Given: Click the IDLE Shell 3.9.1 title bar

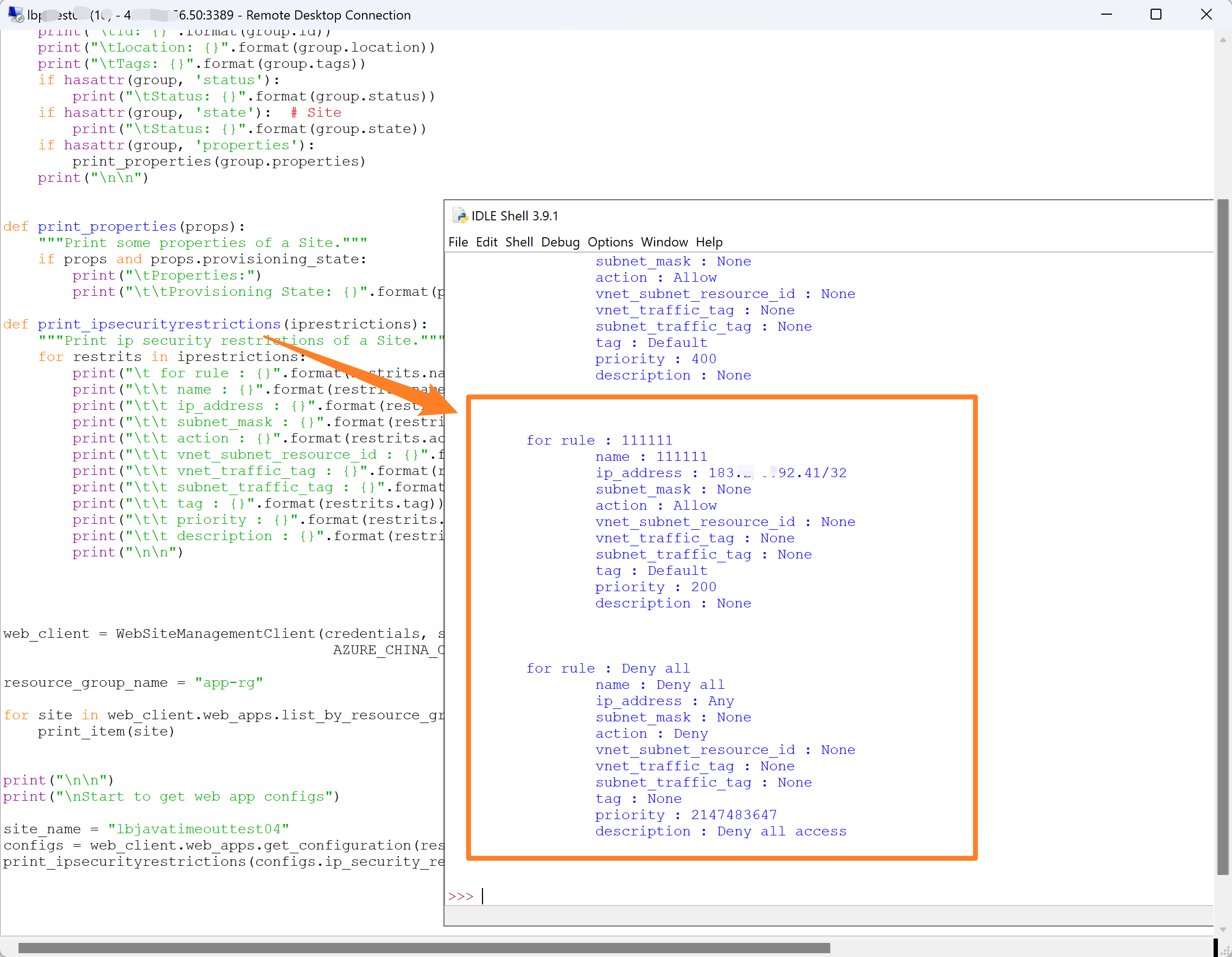Looking at the screenshot, I should coord(790,216).
